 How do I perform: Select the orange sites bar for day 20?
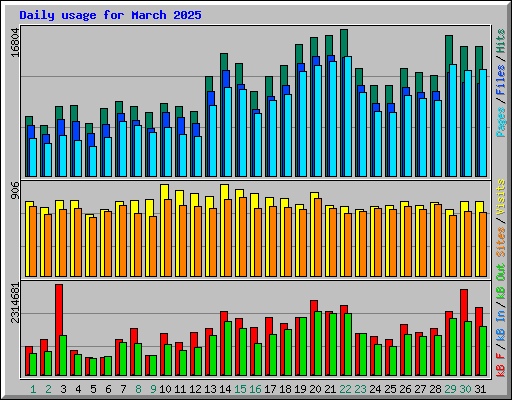[318, 237]
